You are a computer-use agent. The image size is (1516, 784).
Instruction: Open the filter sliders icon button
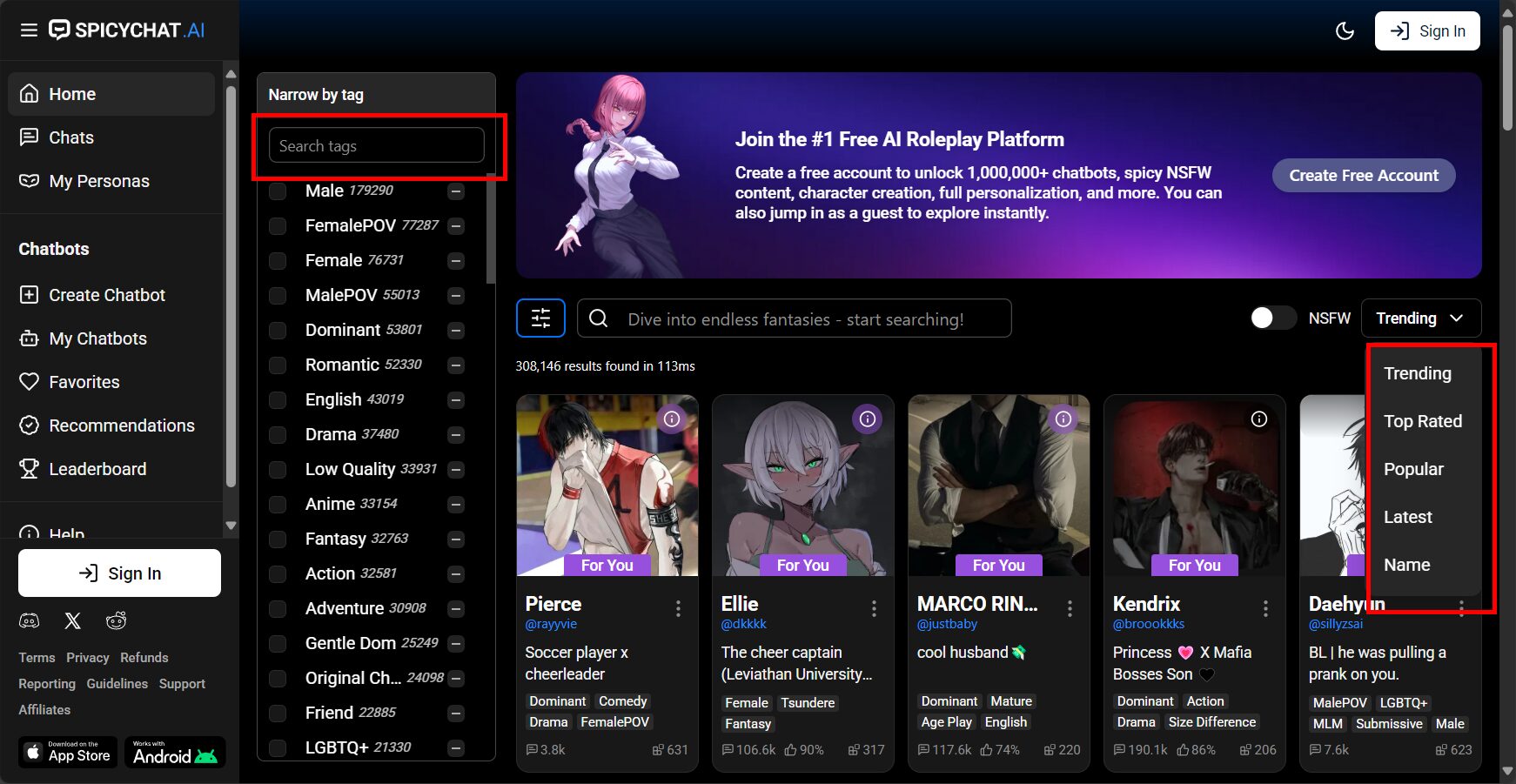[540, 318]
